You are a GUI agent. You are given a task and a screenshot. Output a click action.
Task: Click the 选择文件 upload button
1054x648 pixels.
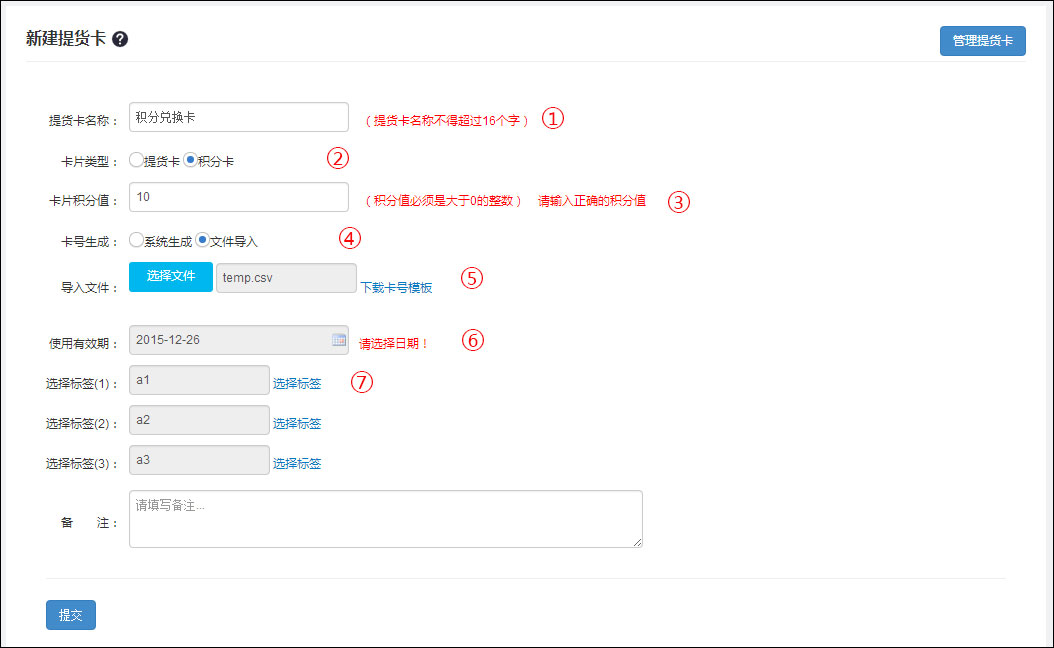point(171,276)
